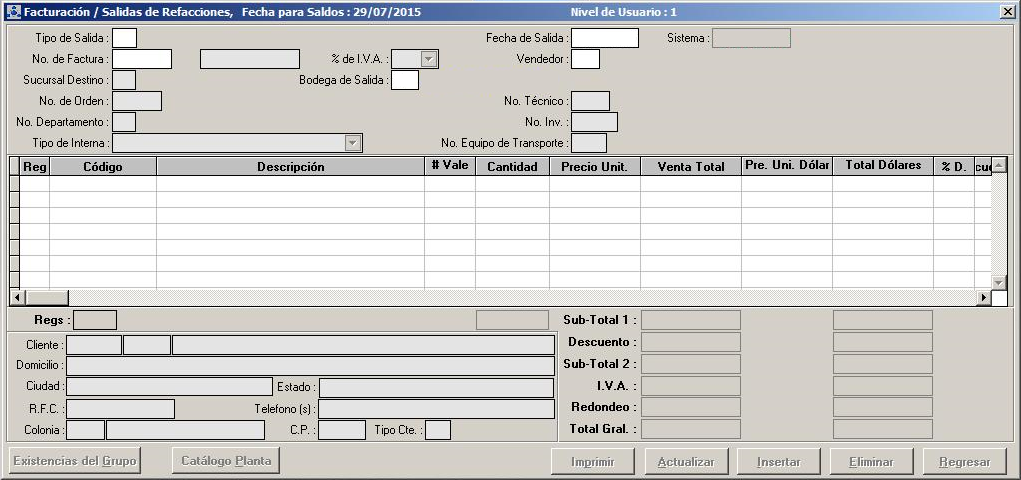Select the Descripción column header
Viewport: 1021px width, 480px height.
290,167
